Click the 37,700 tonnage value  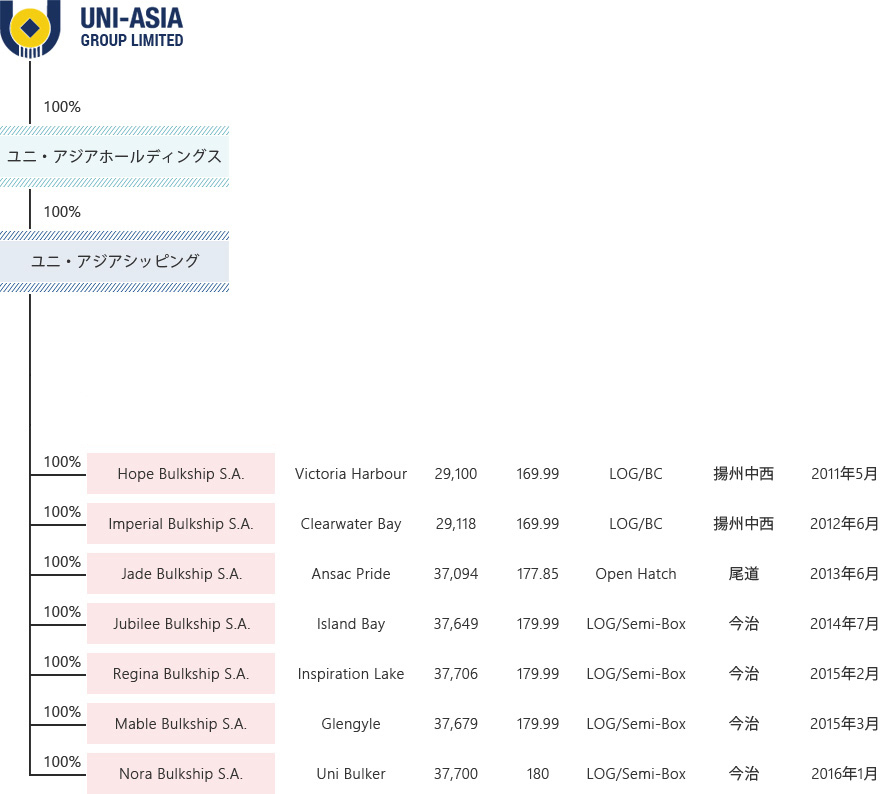[x=456, y=773]
